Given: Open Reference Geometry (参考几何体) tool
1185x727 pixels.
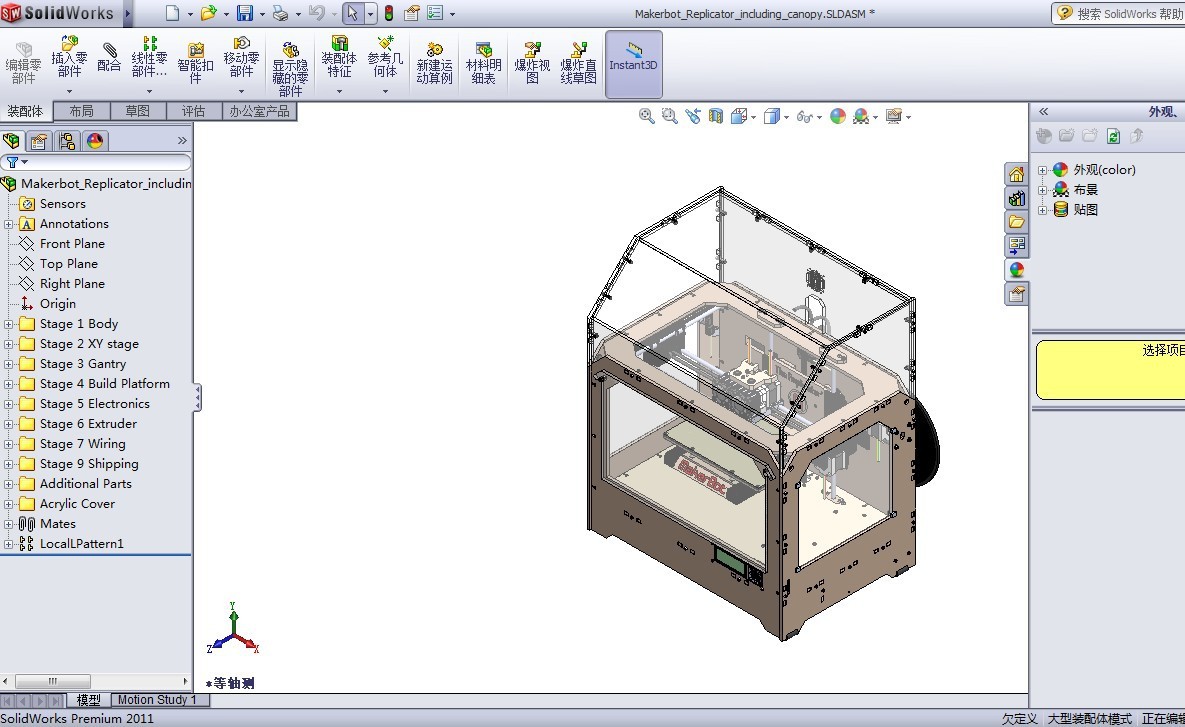Looking at the screenshot, I should tap(385, 57).
